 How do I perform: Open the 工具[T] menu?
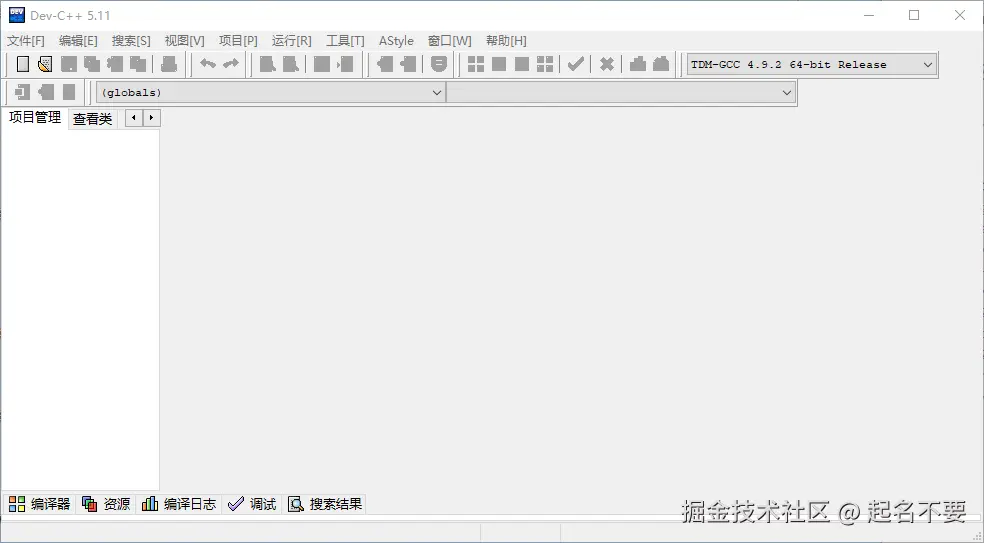pos(345,41)
